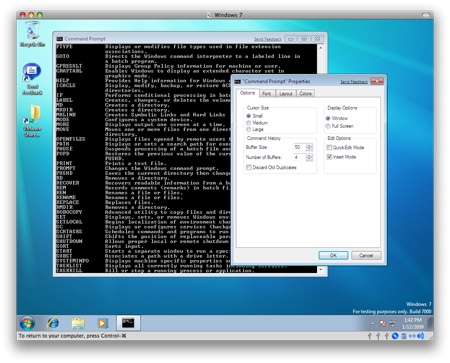This screenshot has width=450, height=363.
Task: Select the Small cursor size radio button
Action: pyautogui.click(x=249, y=116)
